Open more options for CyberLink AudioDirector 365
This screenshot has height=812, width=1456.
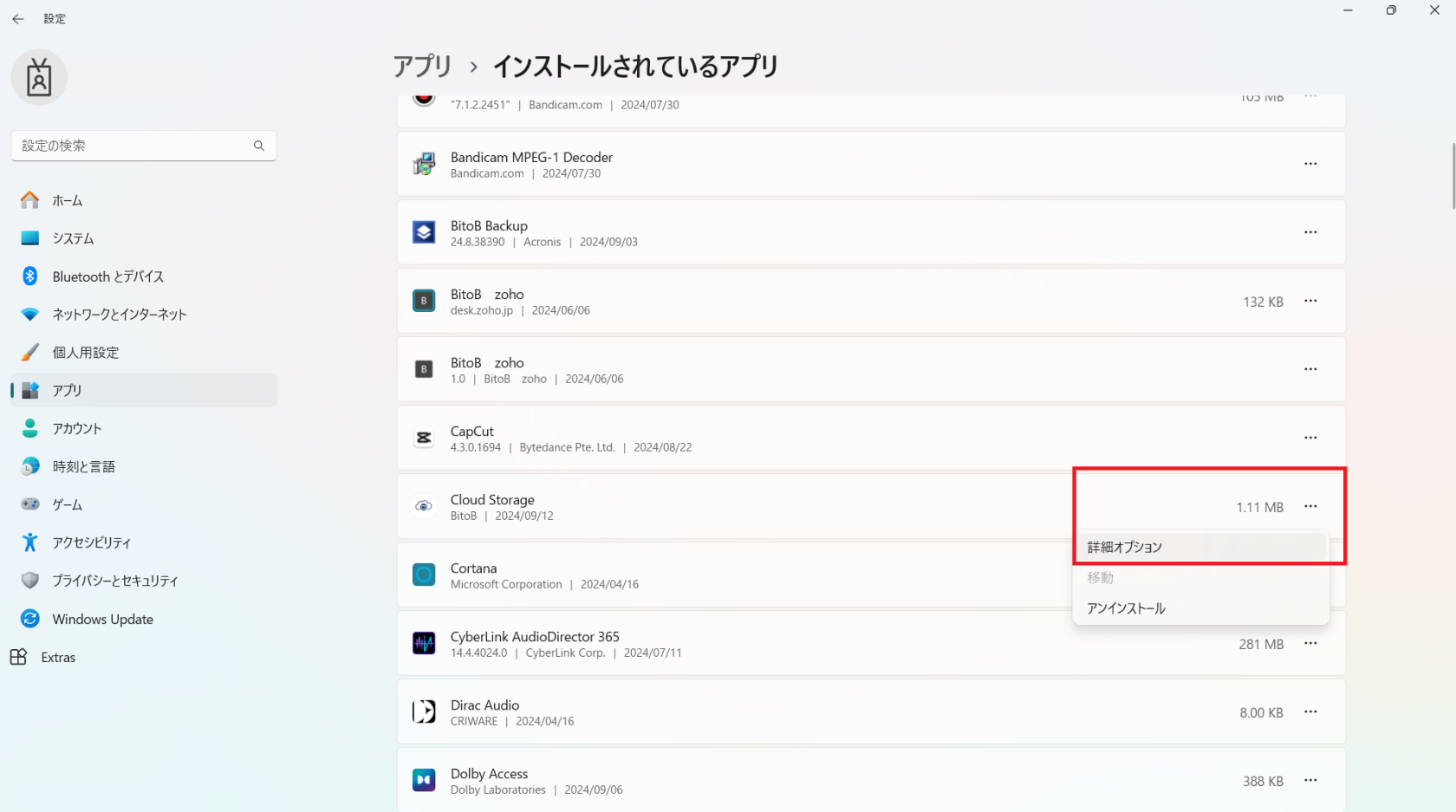click(x=1310, y=643)
